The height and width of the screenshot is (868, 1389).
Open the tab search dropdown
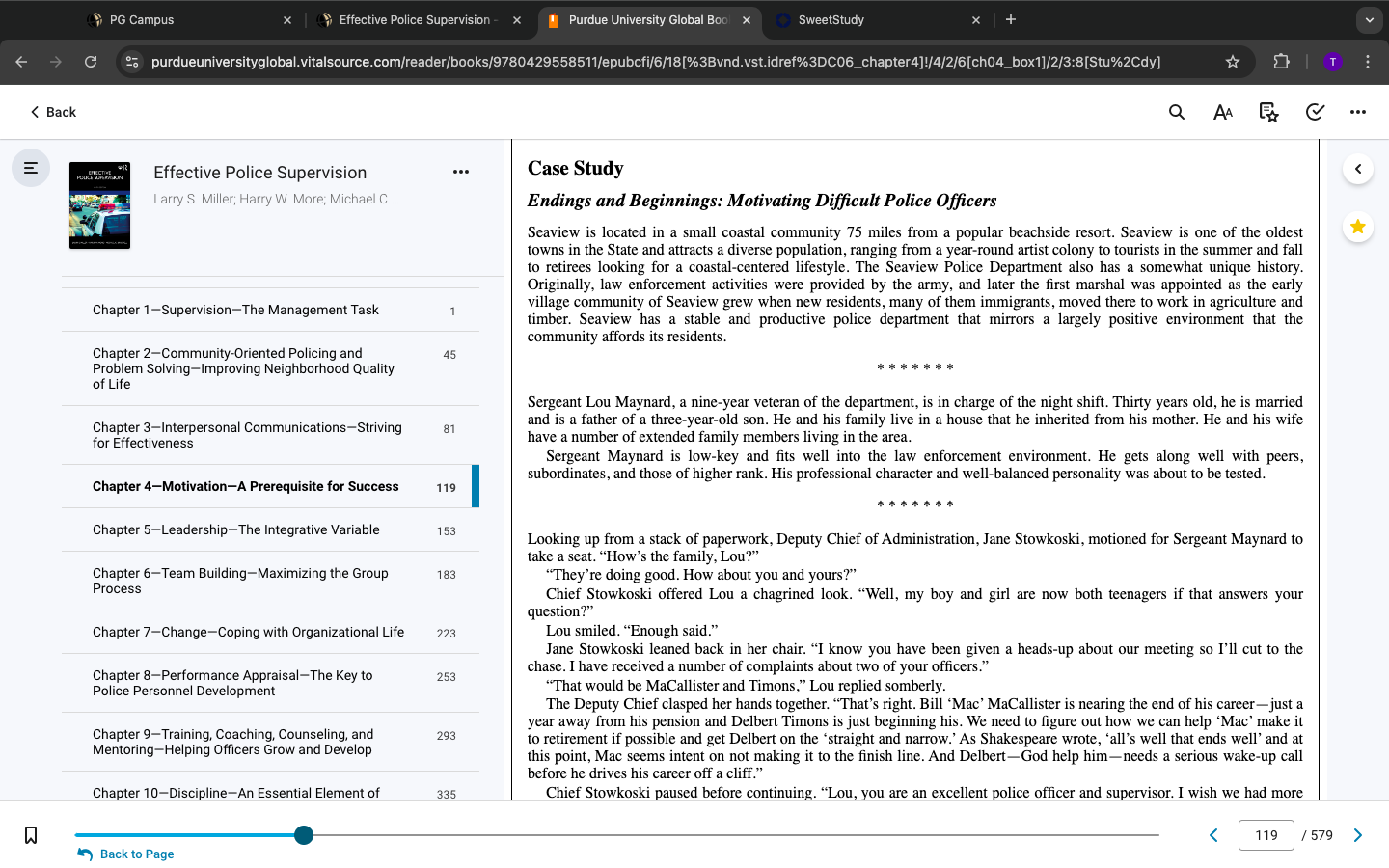point(1369,19)
